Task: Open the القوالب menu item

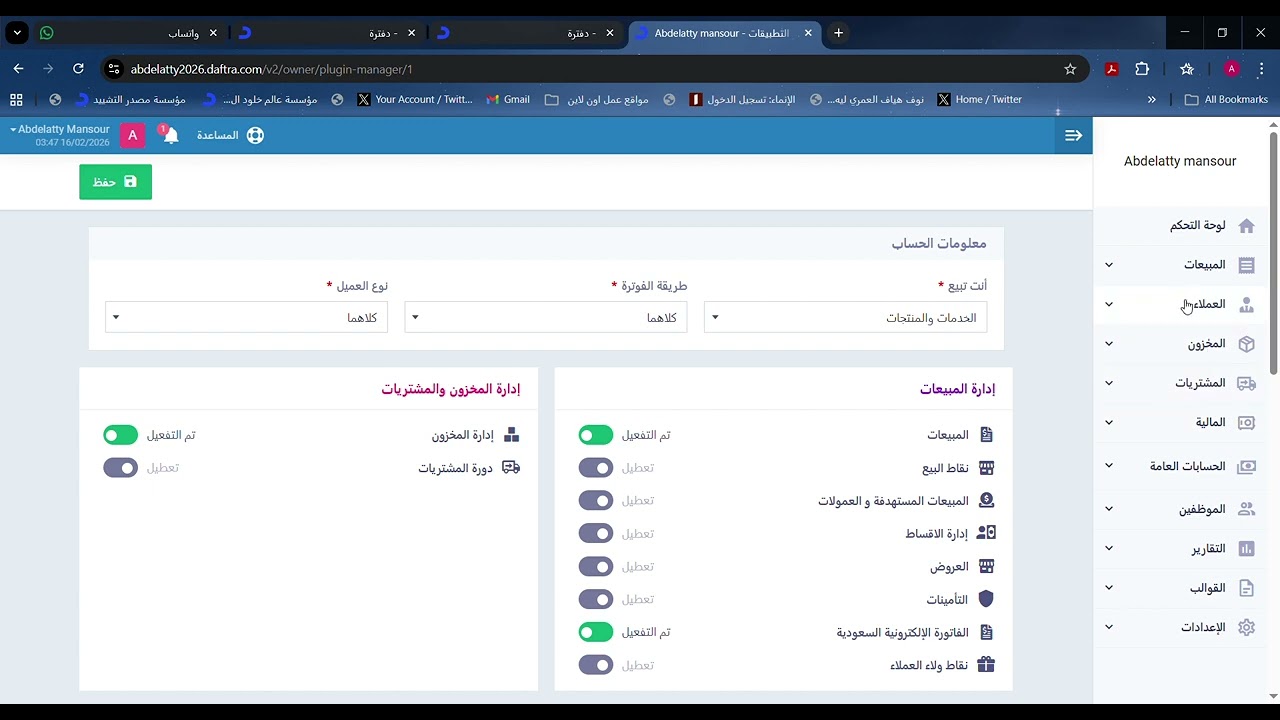Action: click(1180, 588)
